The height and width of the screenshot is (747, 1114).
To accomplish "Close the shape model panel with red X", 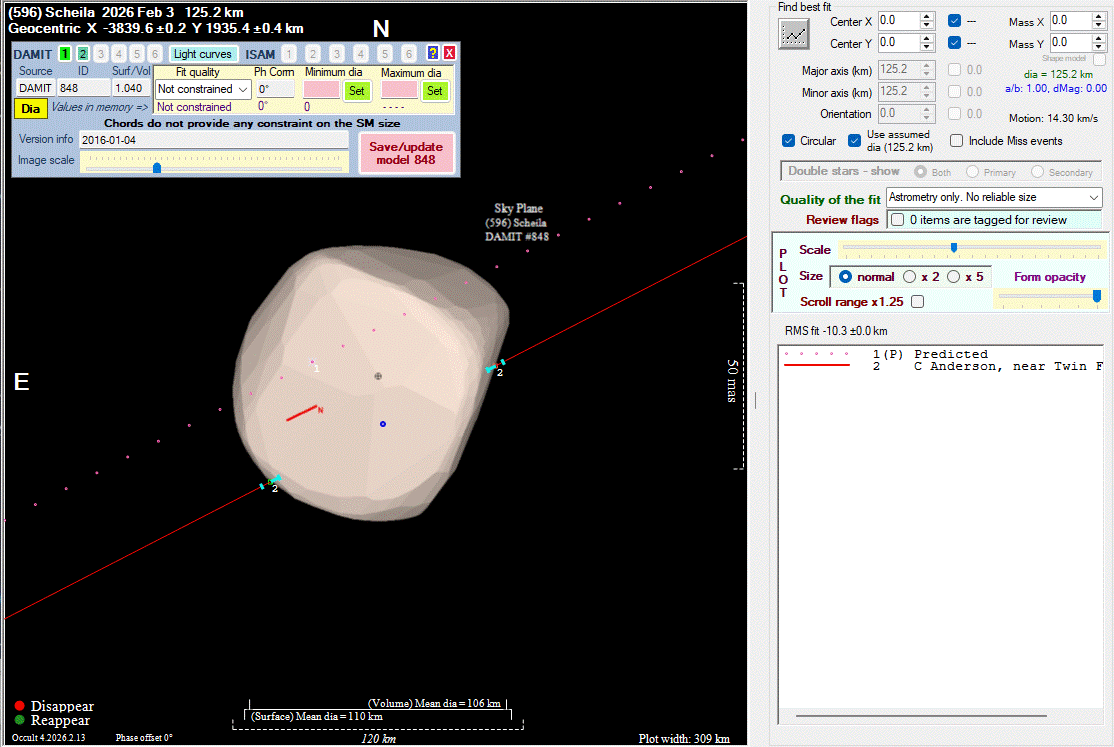I will (449, 54).
